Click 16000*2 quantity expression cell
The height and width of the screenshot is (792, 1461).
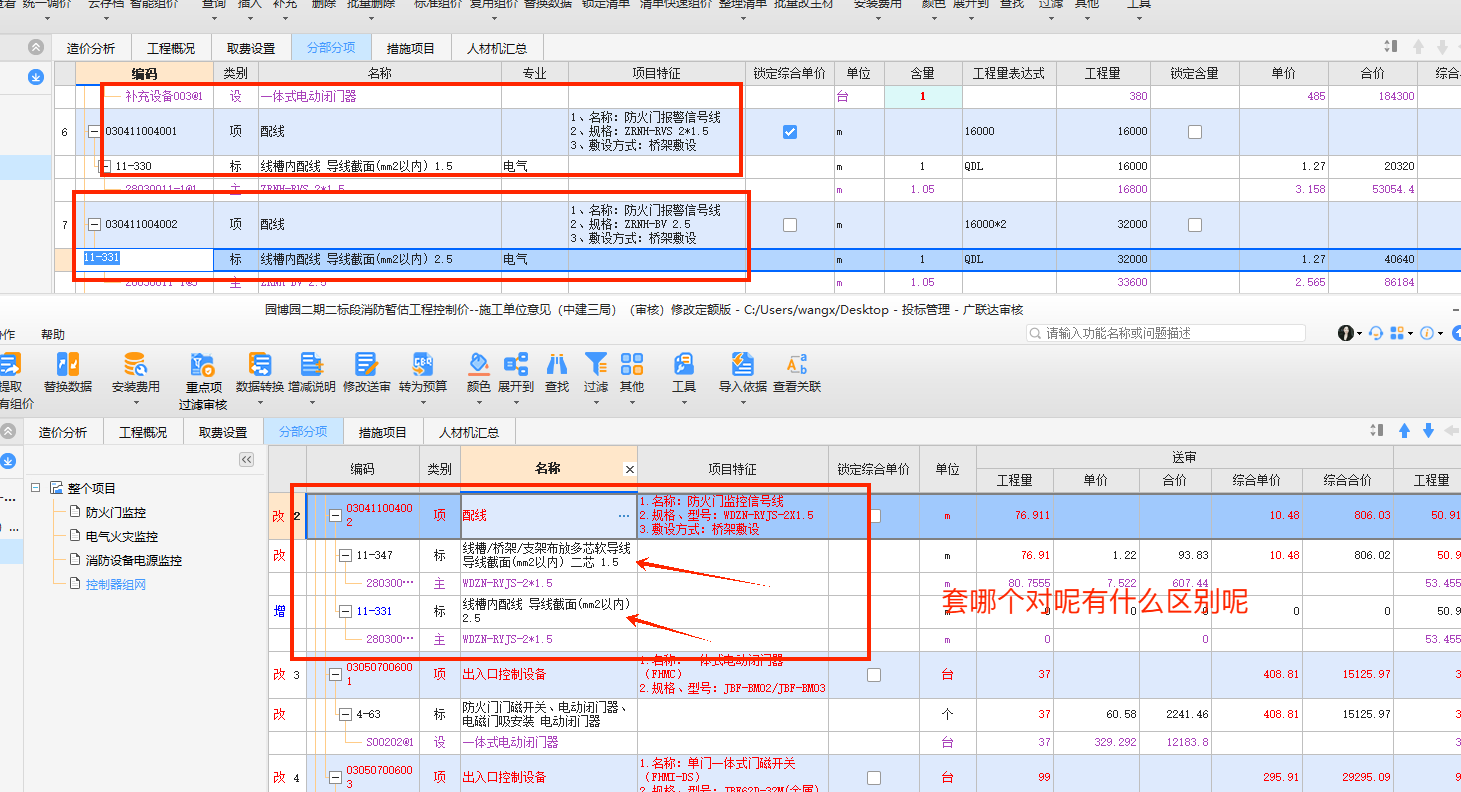point(1009,225)
